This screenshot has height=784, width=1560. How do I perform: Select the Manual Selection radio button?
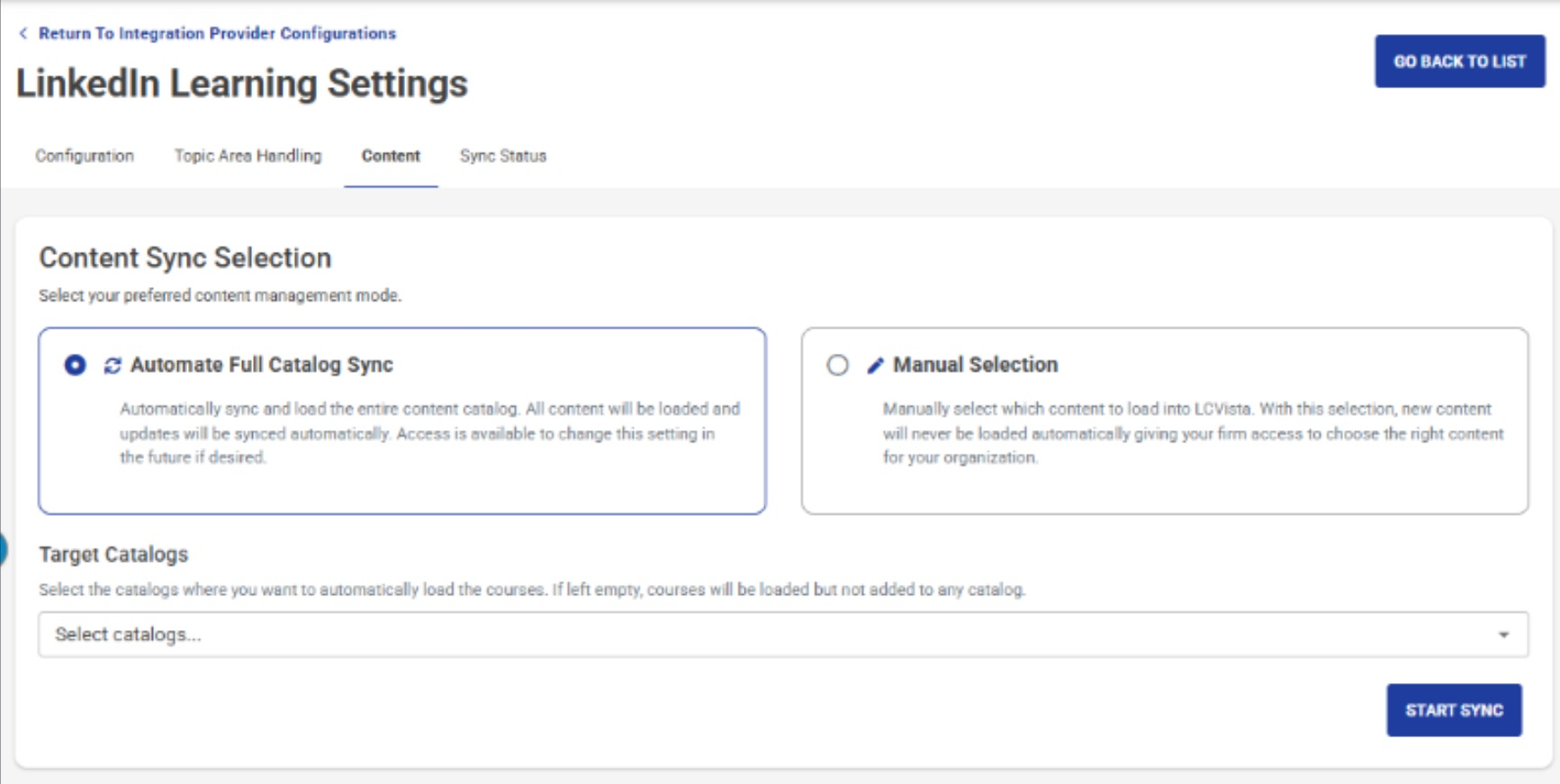[x=837, y=365]
